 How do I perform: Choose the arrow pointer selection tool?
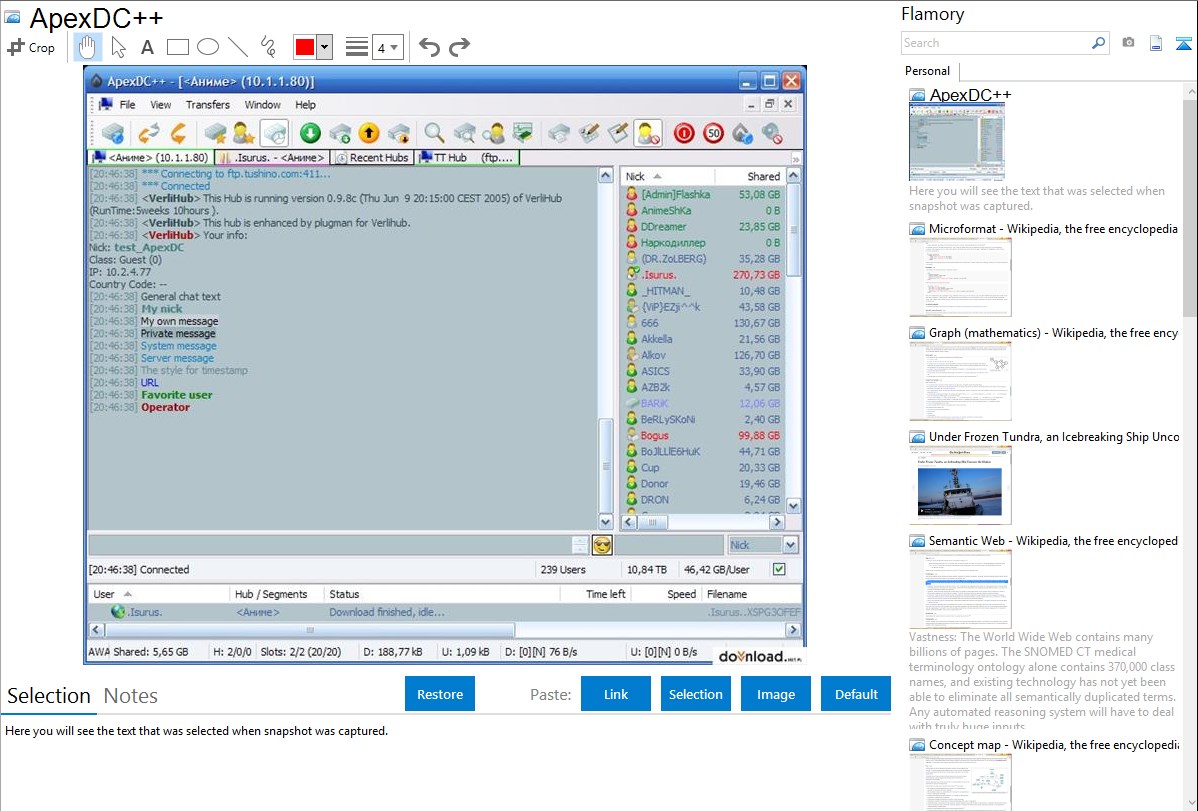coord(118,47)
